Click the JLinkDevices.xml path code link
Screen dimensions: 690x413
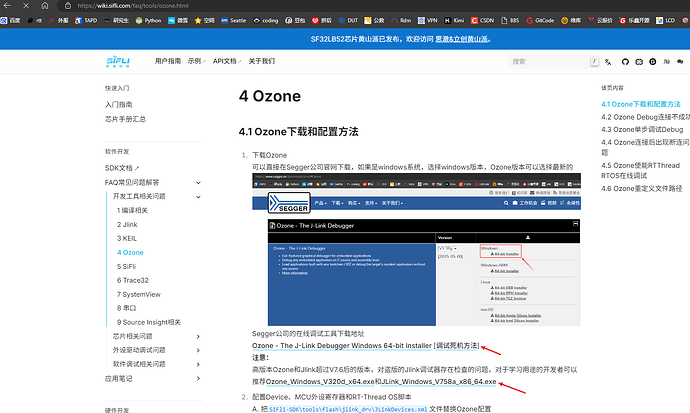[x=348, y=409]
